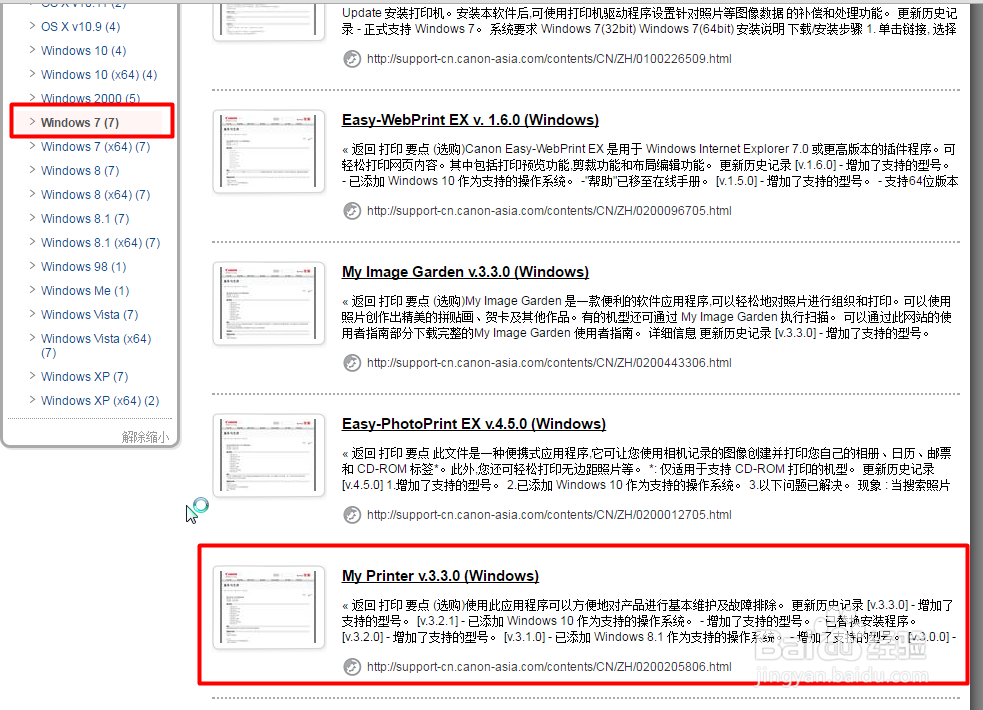The image size is (983, 710).
Task: Filter by Windows 8.1 (x64) (7)
Action: (x=100, y=243)
